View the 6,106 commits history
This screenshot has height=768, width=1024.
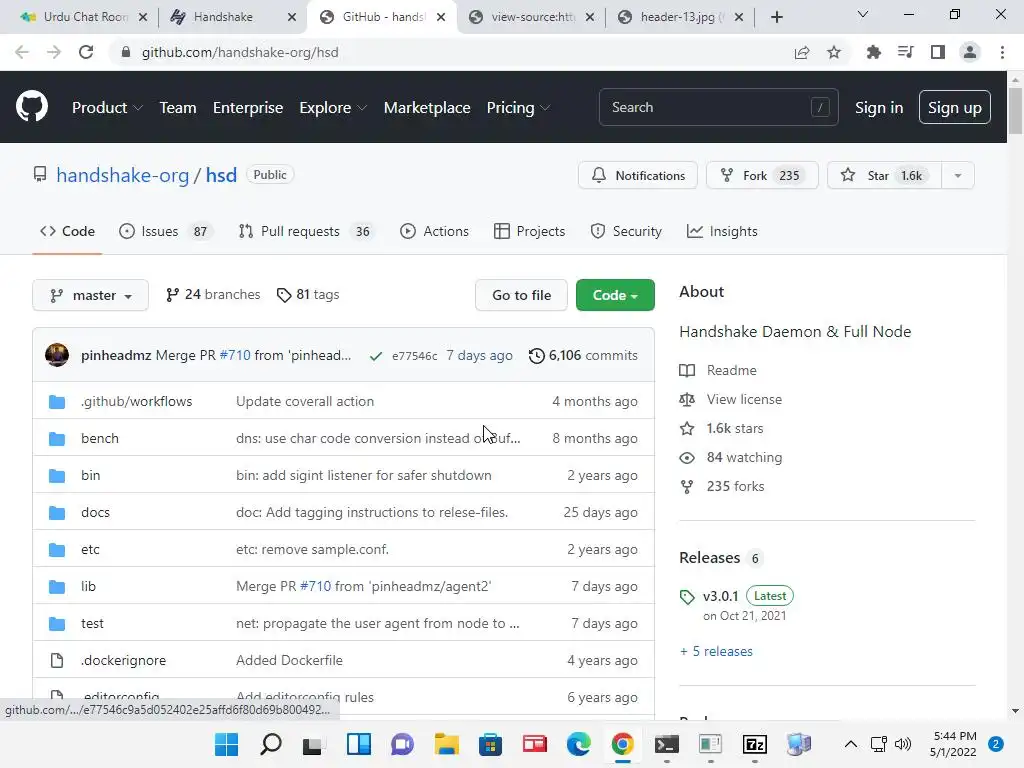coord(583,355)
